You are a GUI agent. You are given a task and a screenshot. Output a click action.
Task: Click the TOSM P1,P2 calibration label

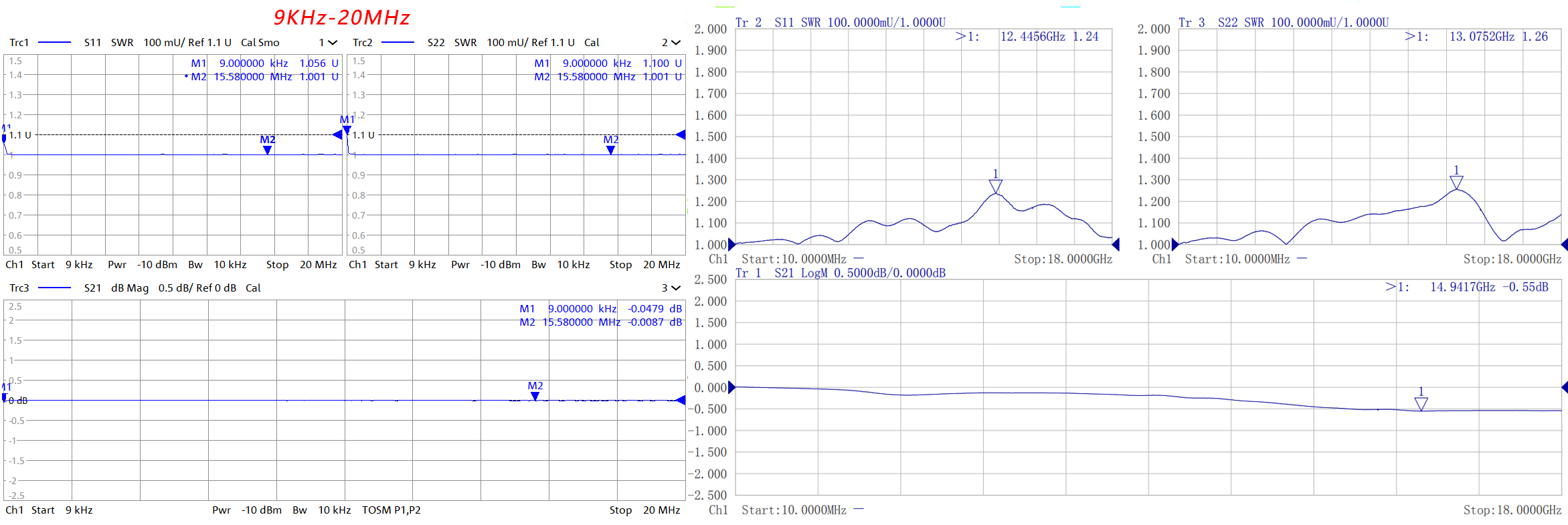point(391,510)
